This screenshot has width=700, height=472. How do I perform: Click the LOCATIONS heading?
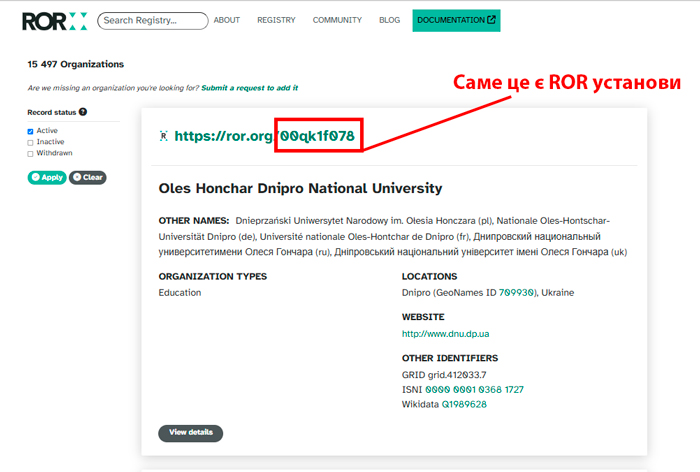pos(429,276)
